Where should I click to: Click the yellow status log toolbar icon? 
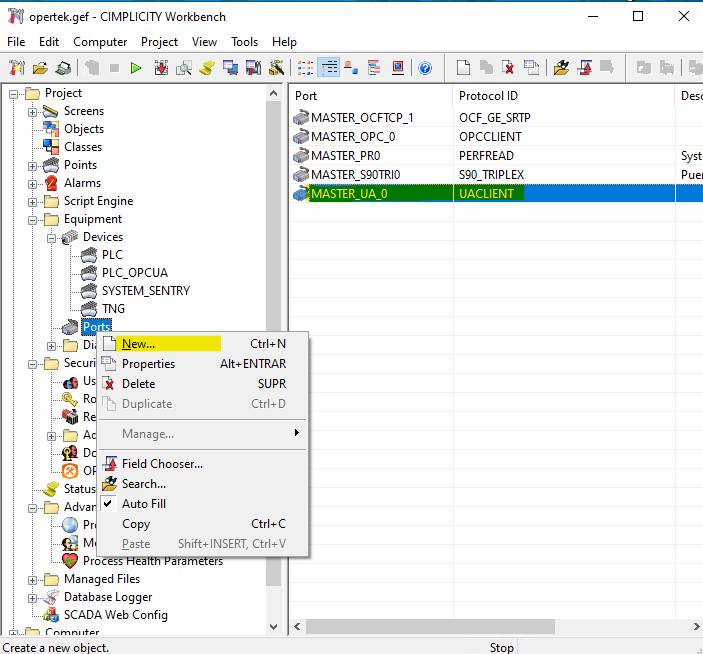tap(207, 68)
